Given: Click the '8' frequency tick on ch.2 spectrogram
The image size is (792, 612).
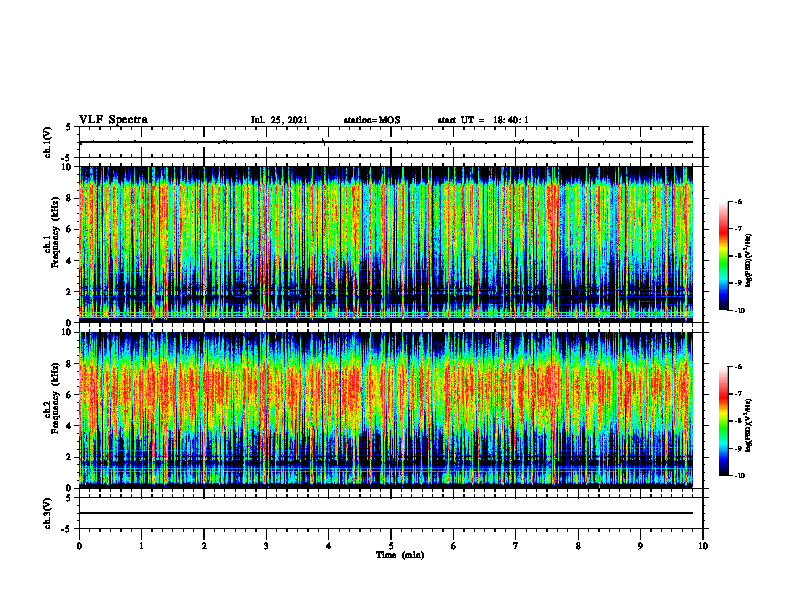Looking at the screenshot, I should point(70,364).
